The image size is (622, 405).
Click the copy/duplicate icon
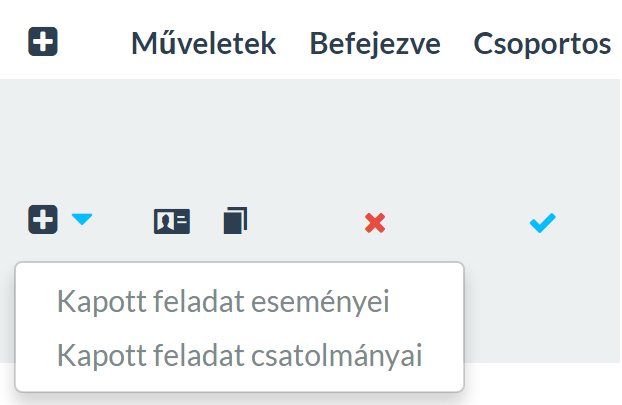pyautogui.click(x=235, y=220)
